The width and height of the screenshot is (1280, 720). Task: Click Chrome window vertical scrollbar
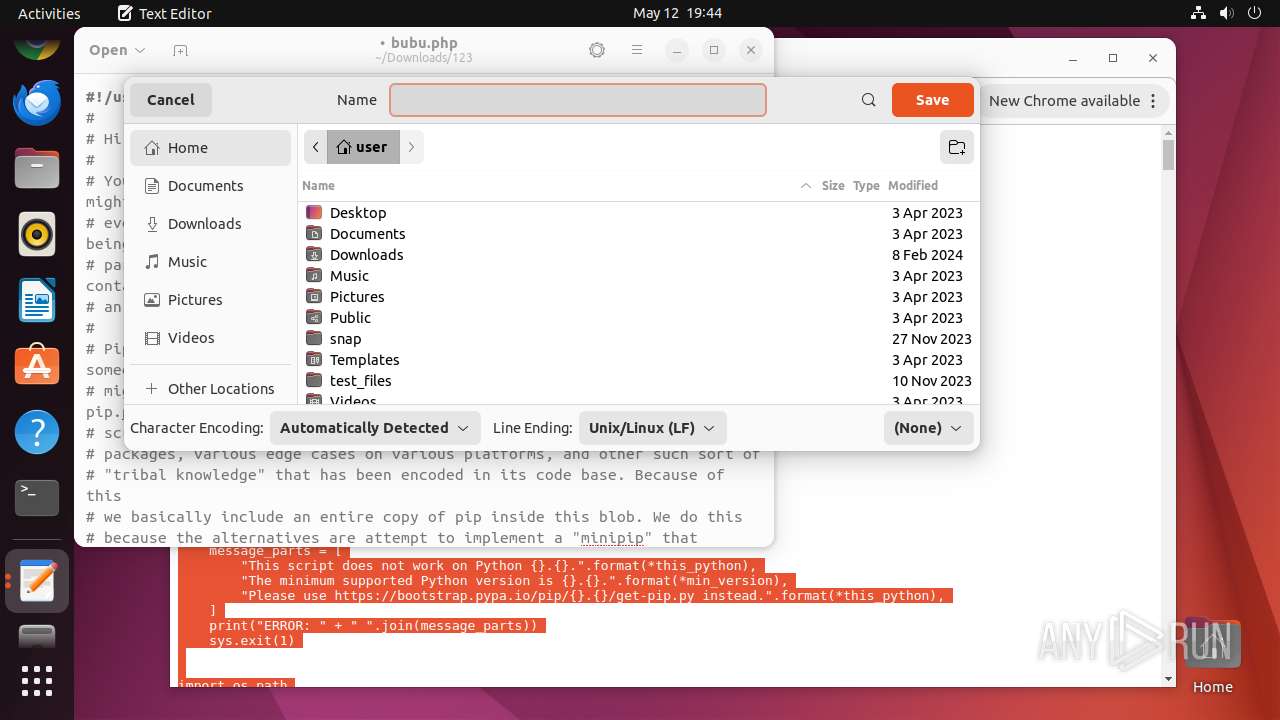point(1169,155)
